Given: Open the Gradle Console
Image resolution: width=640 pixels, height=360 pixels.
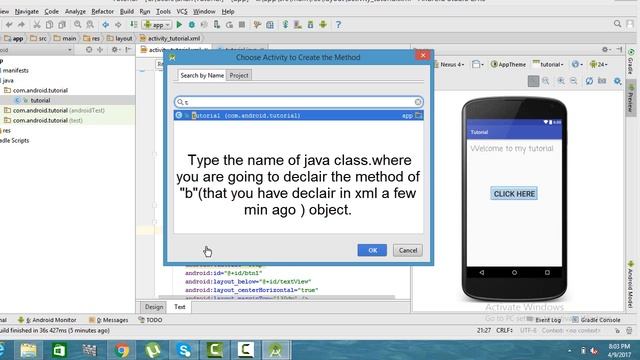Looking at the screenshot, I should [596, 320].
